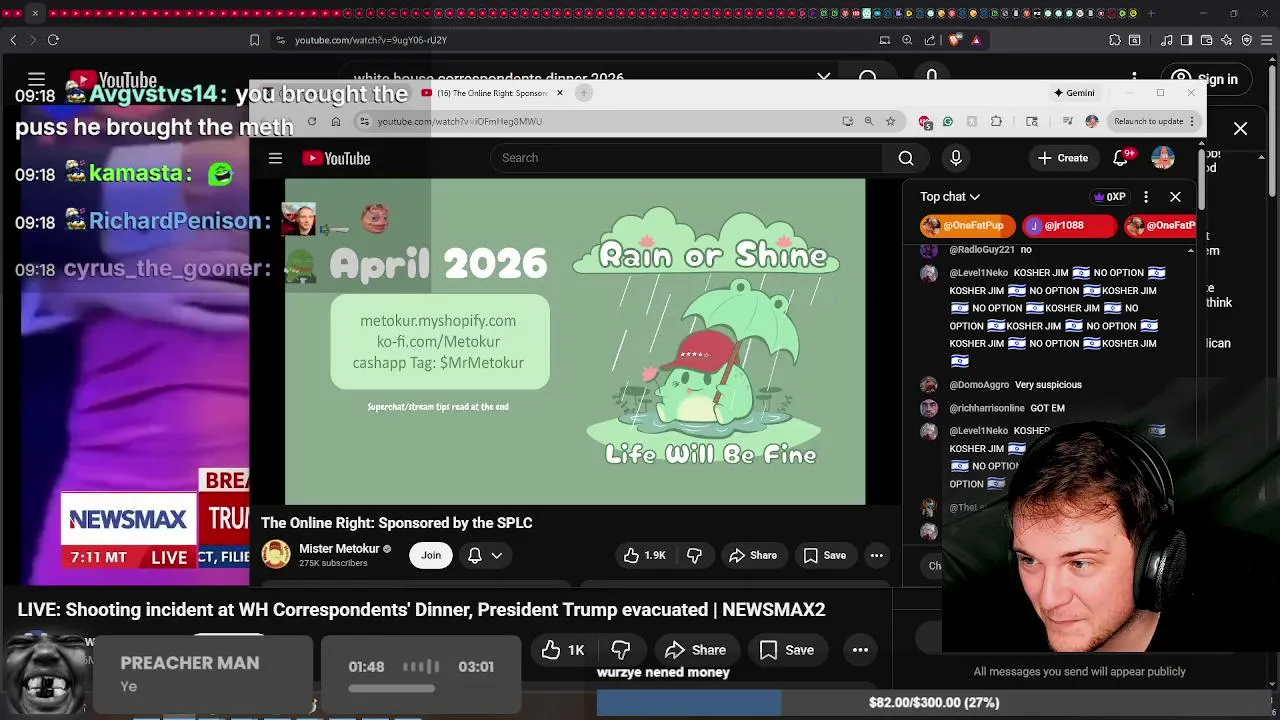Open Mister Metokur channel link

(x=339, y=548)
